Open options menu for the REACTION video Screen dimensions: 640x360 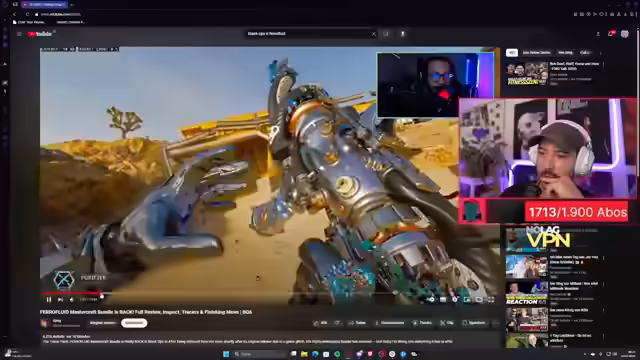tap(603, 284)
